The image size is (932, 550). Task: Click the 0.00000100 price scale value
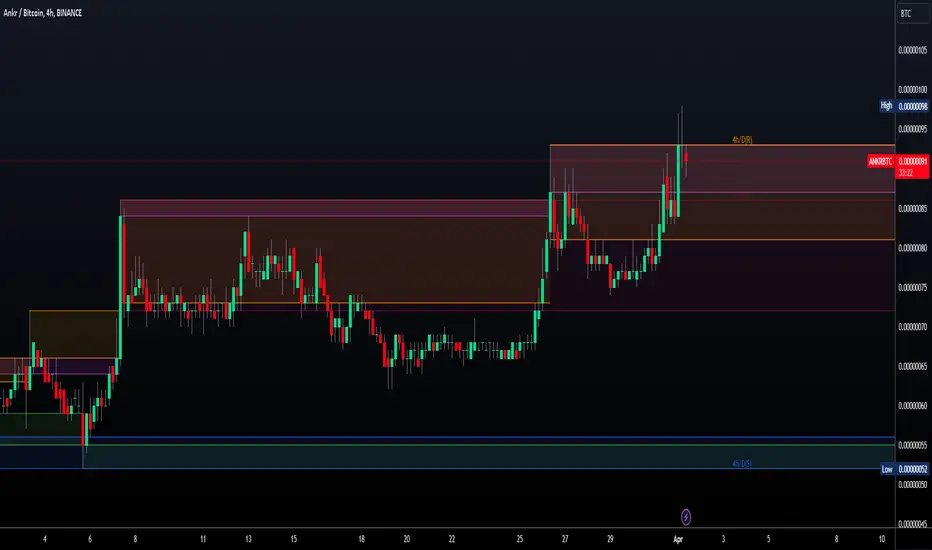point(912,89)
